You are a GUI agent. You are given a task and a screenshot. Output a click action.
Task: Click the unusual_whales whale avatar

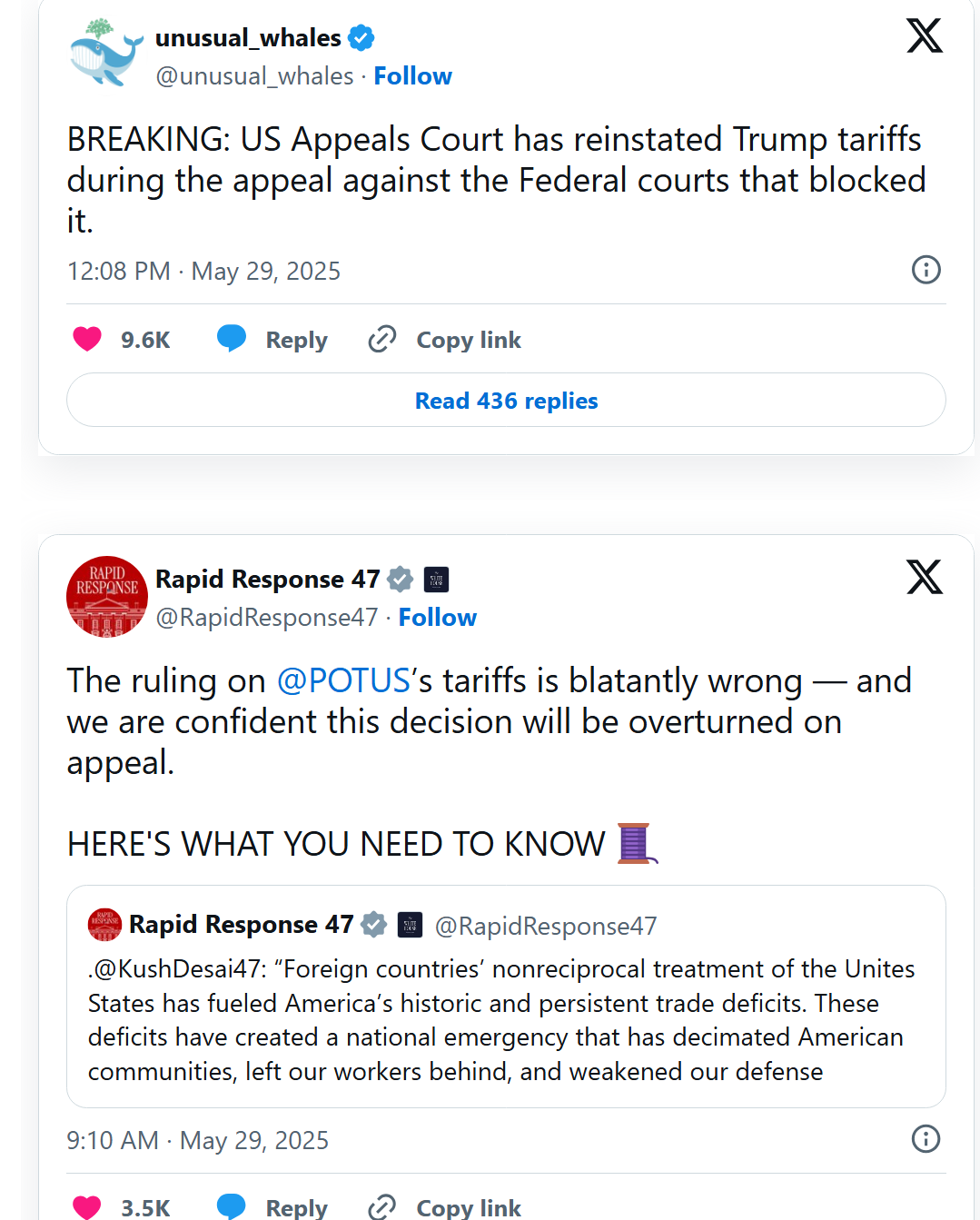tap(106, 54)
